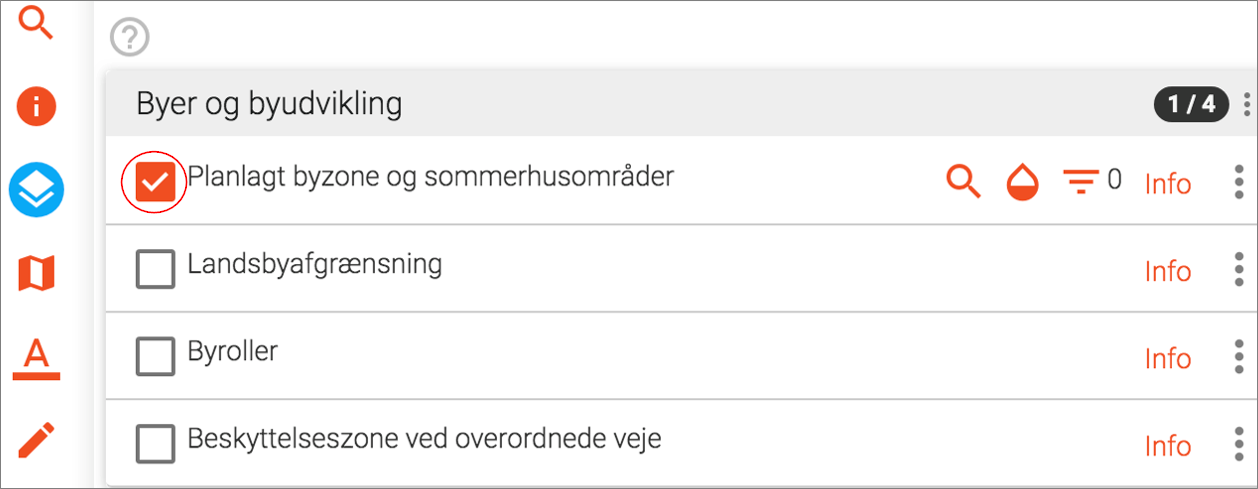
Task: Open three-dot menu for Landsbyafgrænsning
Action: [x=1239, y=270]
